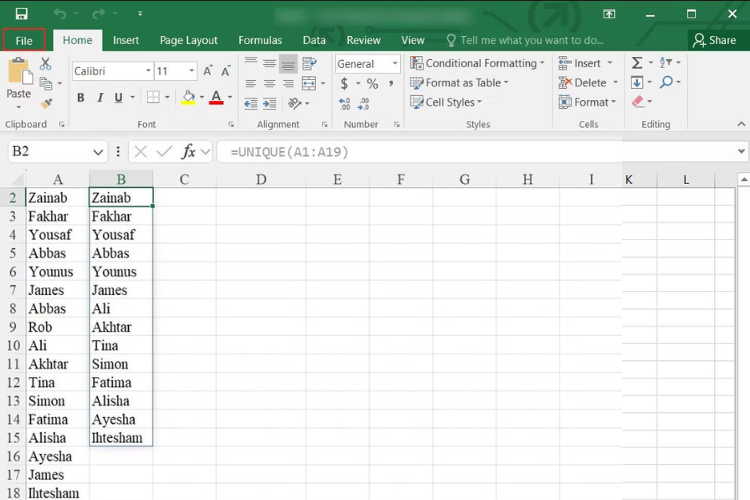
Task: Click Tell me what you want box
Action: tap(525, 40)
